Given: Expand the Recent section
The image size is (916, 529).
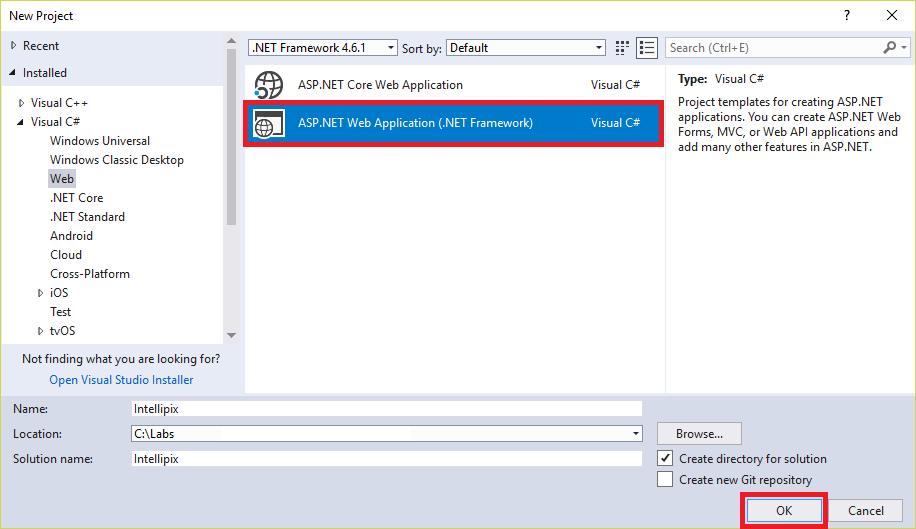Looking at the screenshot, I should point(13,46).
